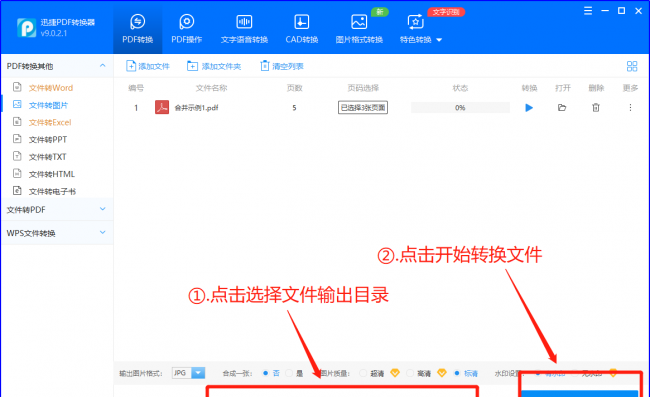This screenshot has width=650, height=397.
Task: Open the PDF转换 tab icon
Action: (x=138, y=22)
